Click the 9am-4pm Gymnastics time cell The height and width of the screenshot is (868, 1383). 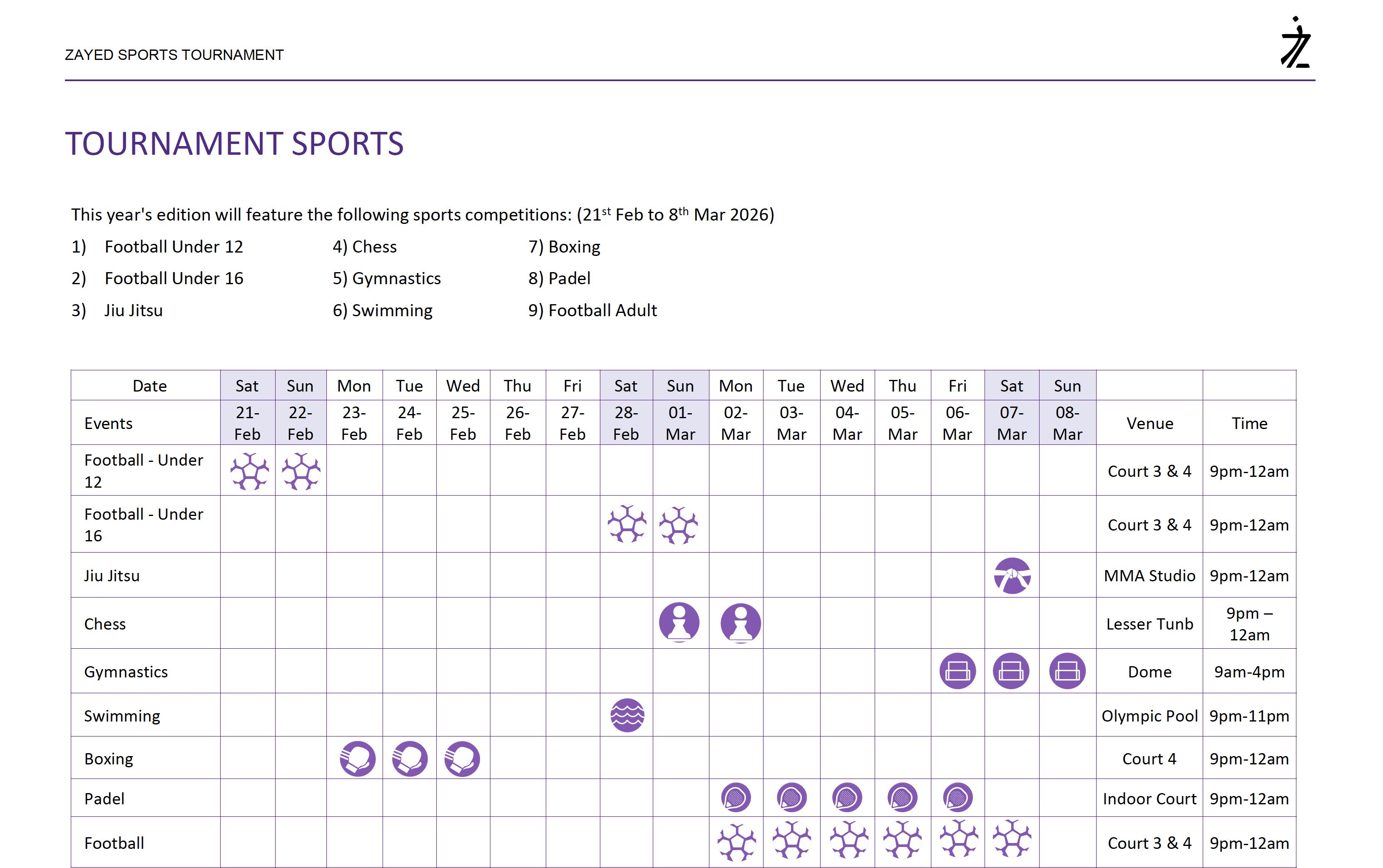tap(1249, 672)
